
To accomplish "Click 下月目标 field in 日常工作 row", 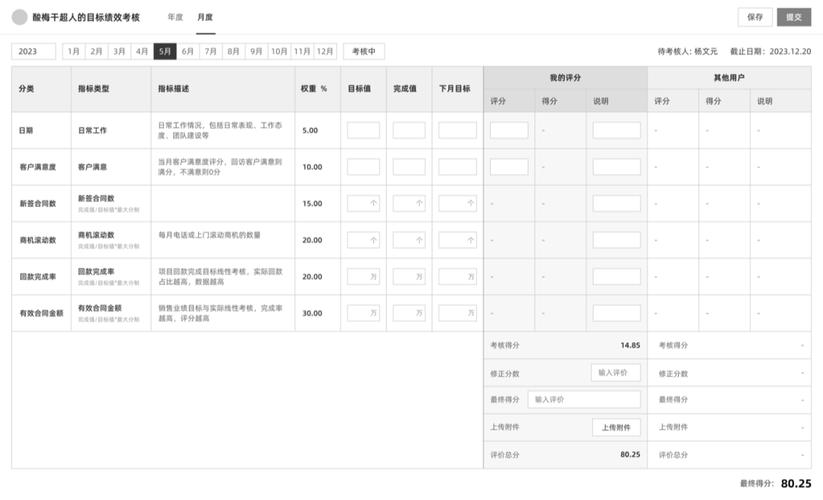I will coord(458,130).
